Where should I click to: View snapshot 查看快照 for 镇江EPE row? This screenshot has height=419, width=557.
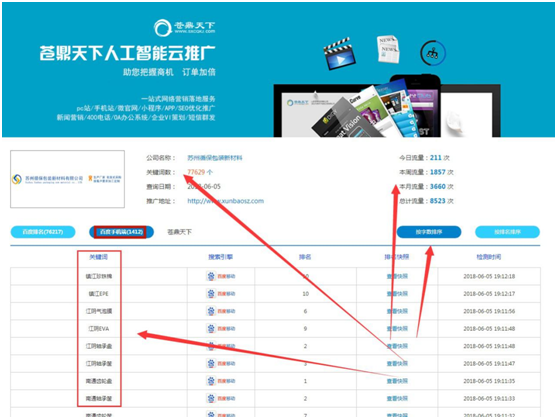(397, 294)
